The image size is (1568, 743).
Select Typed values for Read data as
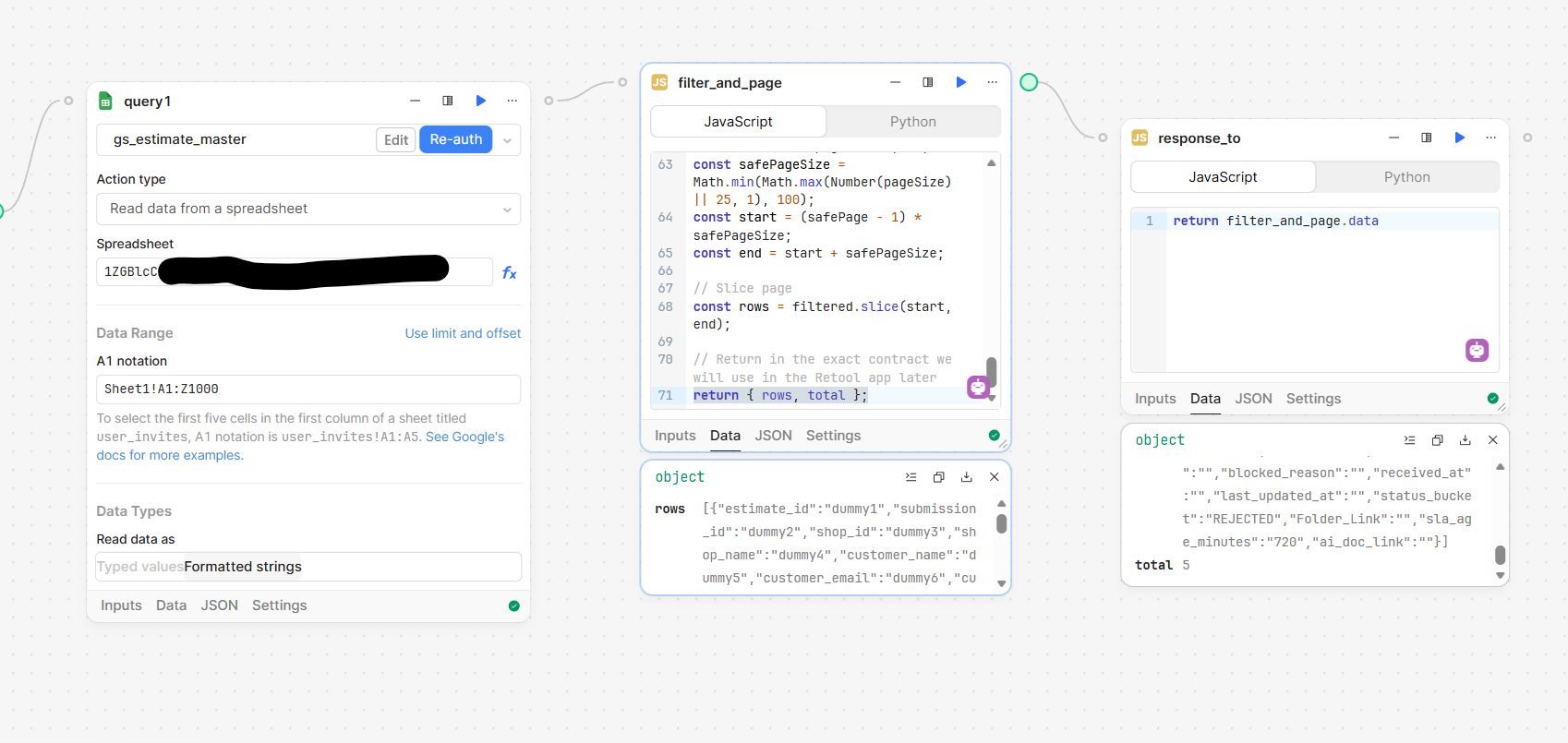pyautogui.click(x=140, y=567)
